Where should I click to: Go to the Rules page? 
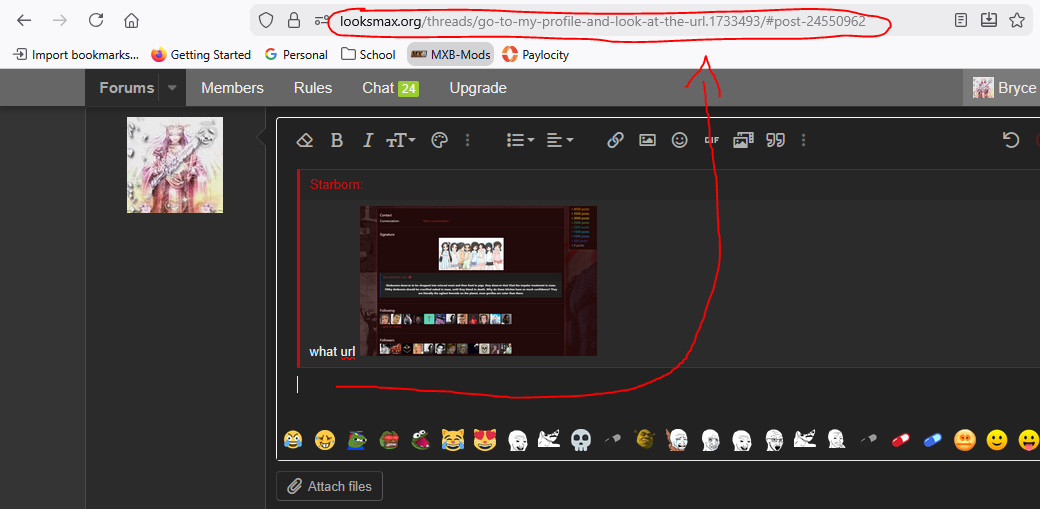[x=313, y=88]
